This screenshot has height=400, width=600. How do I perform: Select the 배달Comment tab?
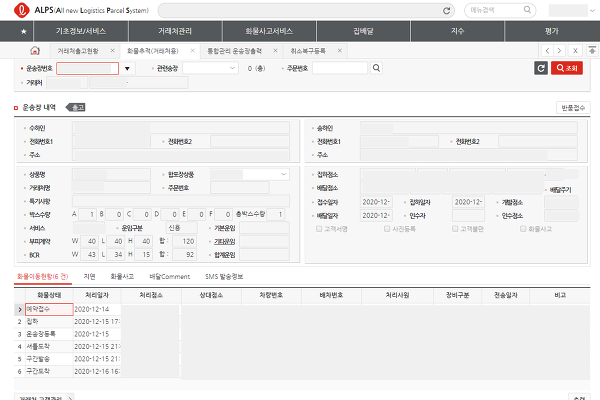[x=170, y=277]
